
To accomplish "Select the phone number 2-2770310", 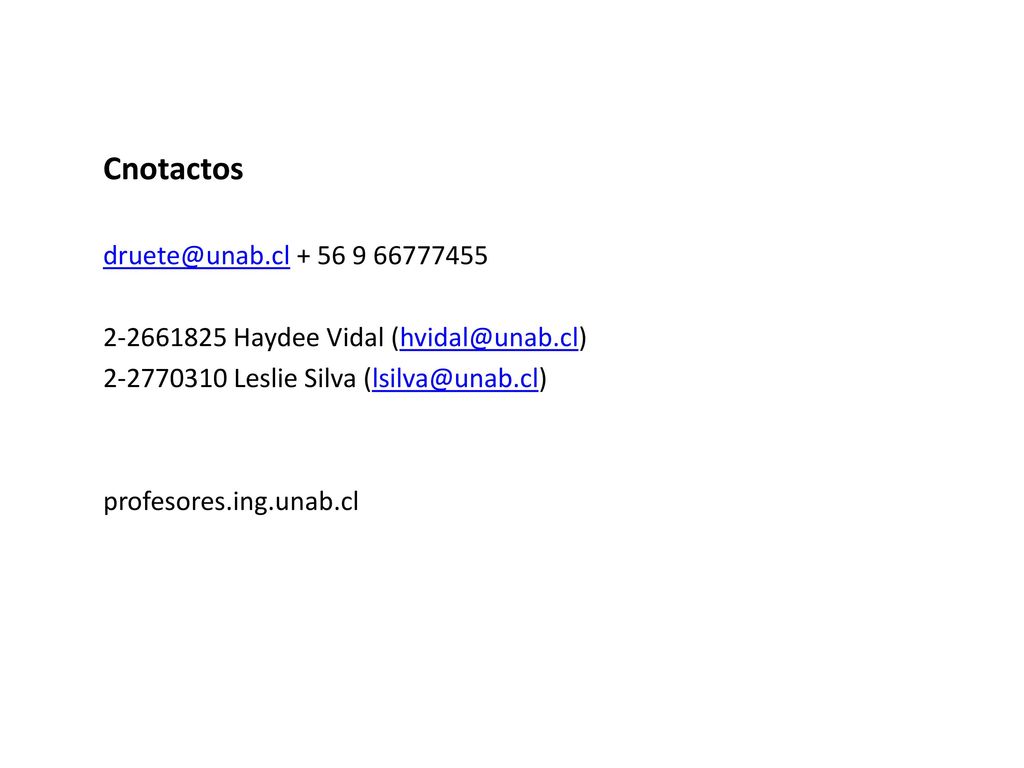I will point(165,378).
